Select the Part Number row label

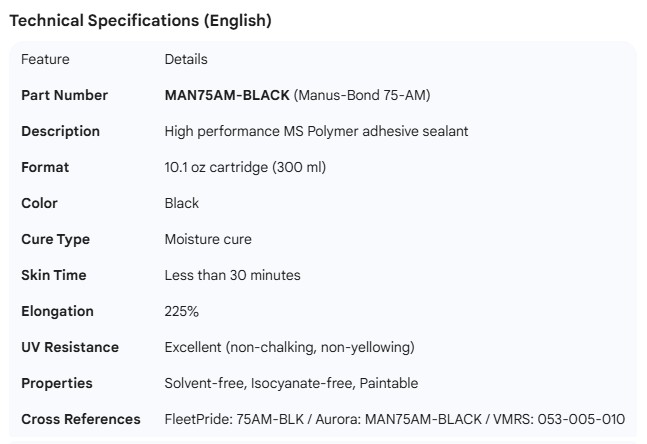click(64, 95)
